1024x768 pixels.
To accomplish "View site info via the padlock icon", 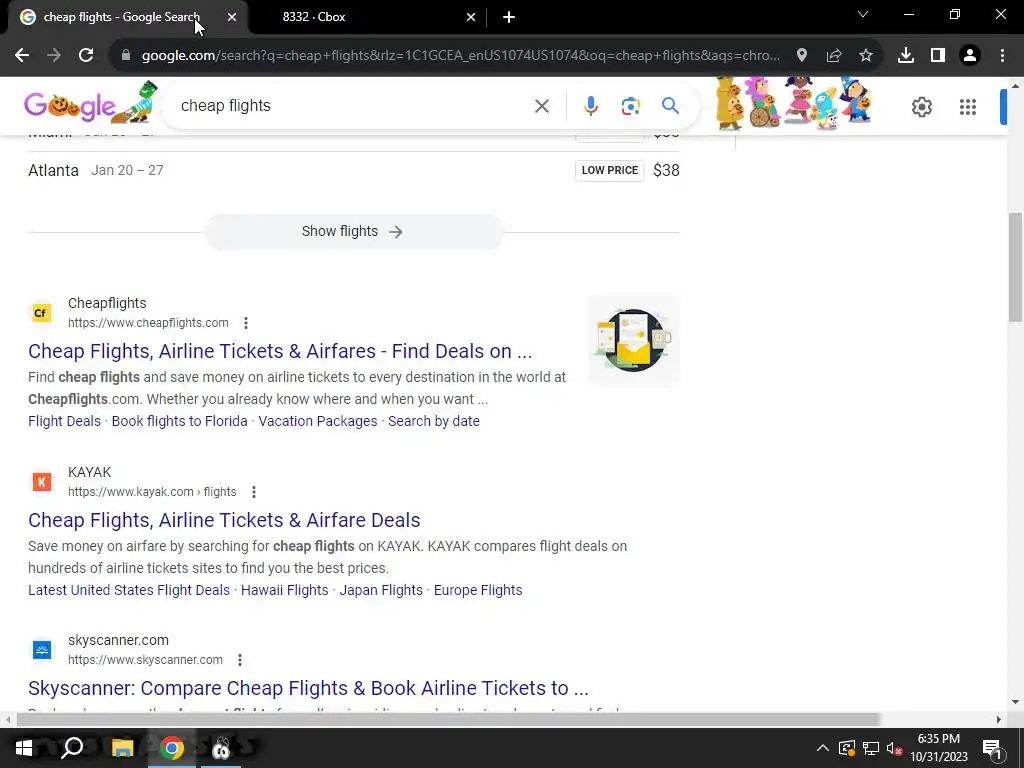I will [125, 56].
